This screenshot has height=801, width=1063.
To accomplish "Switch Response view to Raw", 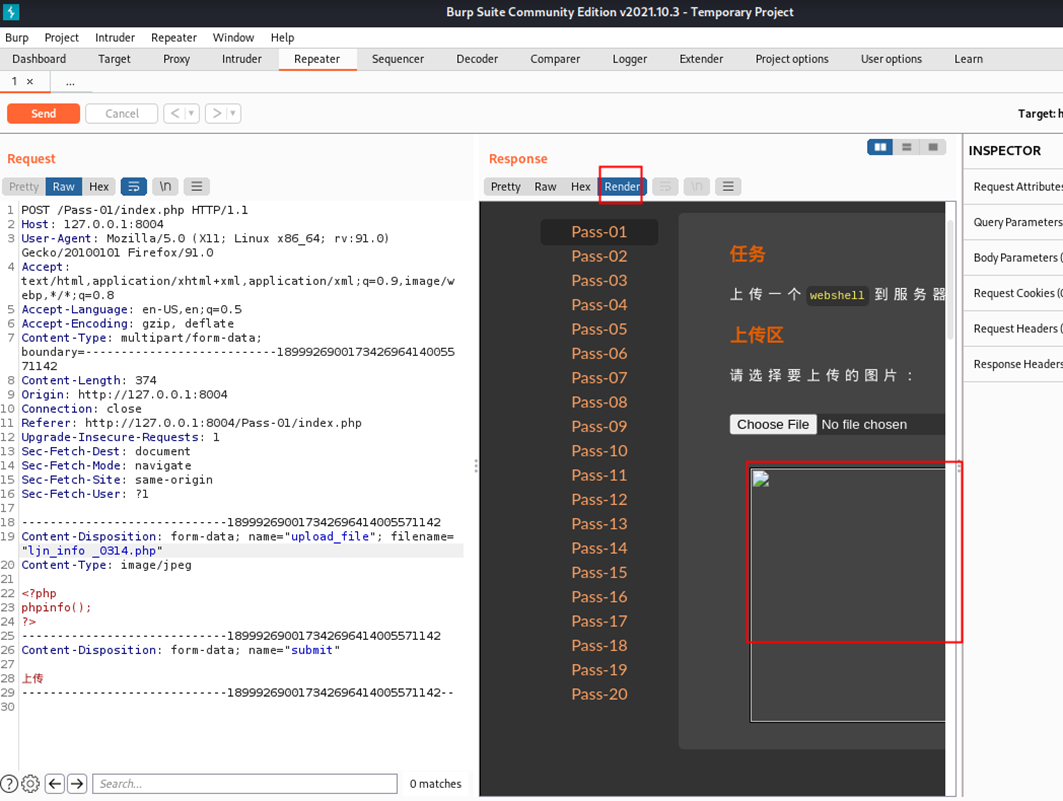I will click(x=545, y=186).
